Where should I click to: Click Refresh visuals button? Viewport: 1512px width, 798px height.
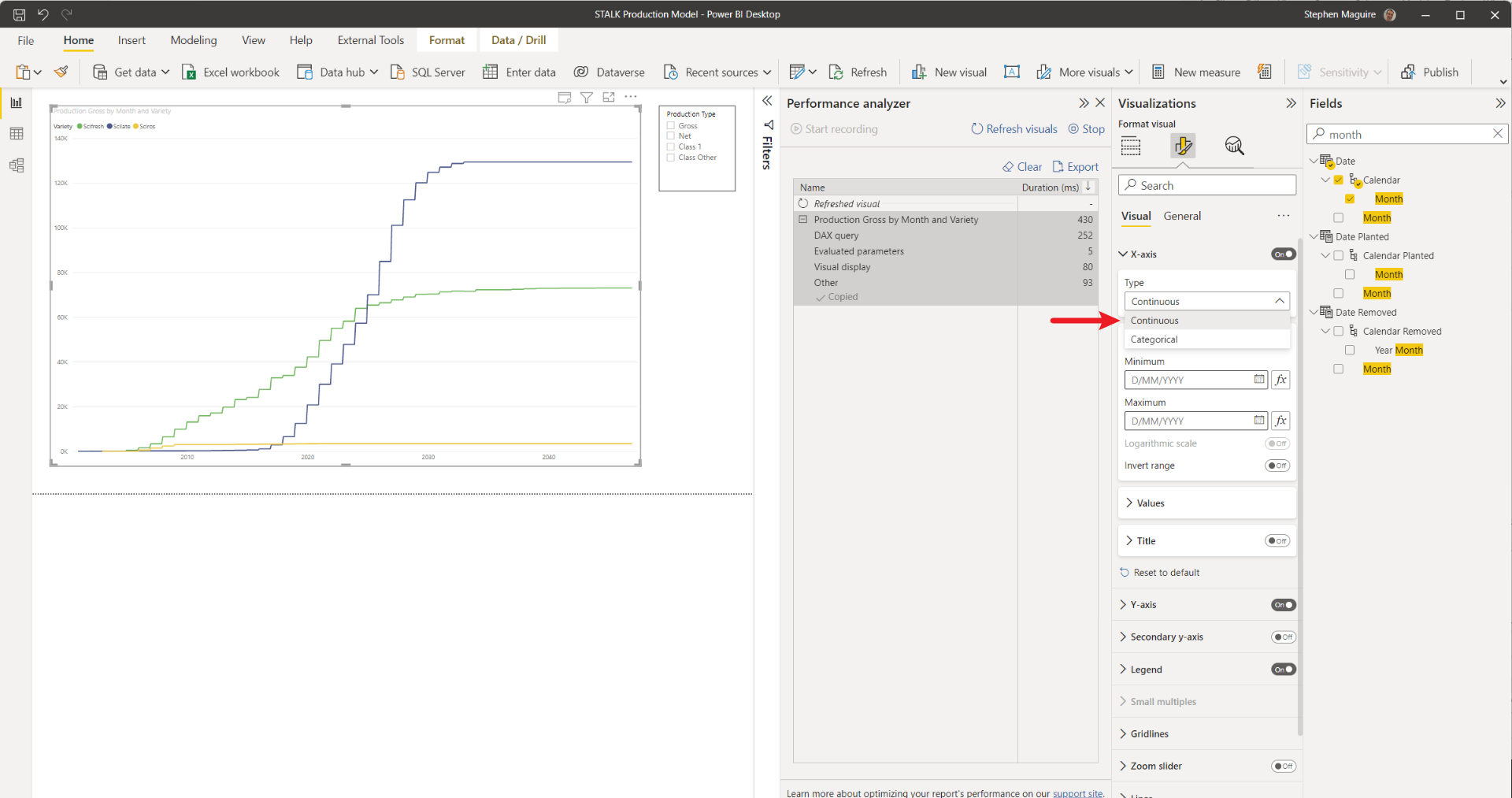[x=1014, y=129]
